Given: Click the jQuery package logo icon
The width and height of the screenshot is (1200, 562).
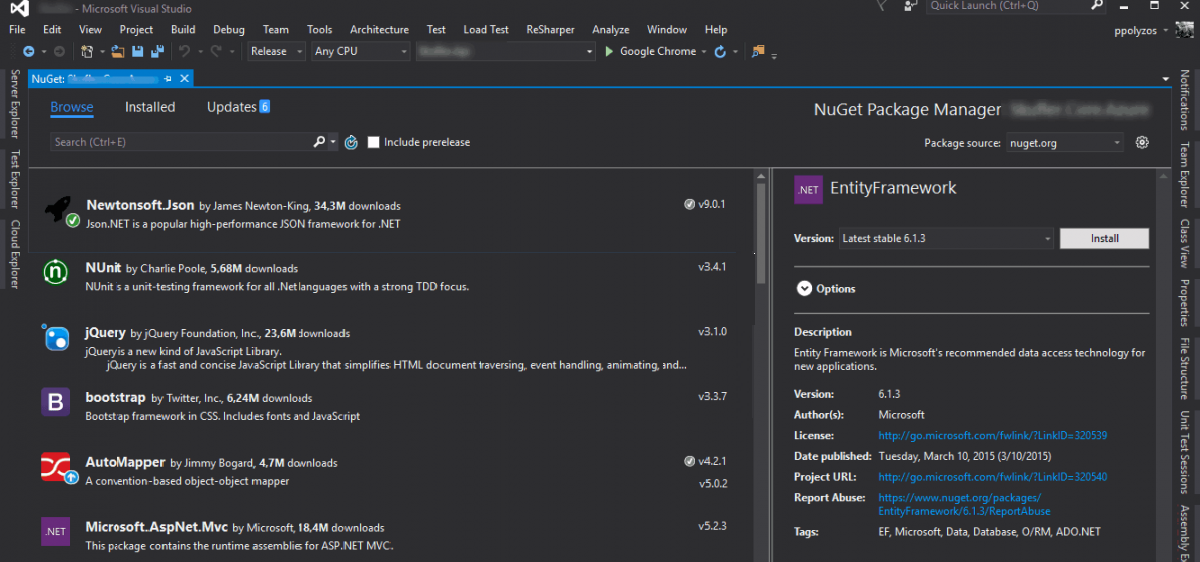Looking at the screenshot, I should 56,337.
